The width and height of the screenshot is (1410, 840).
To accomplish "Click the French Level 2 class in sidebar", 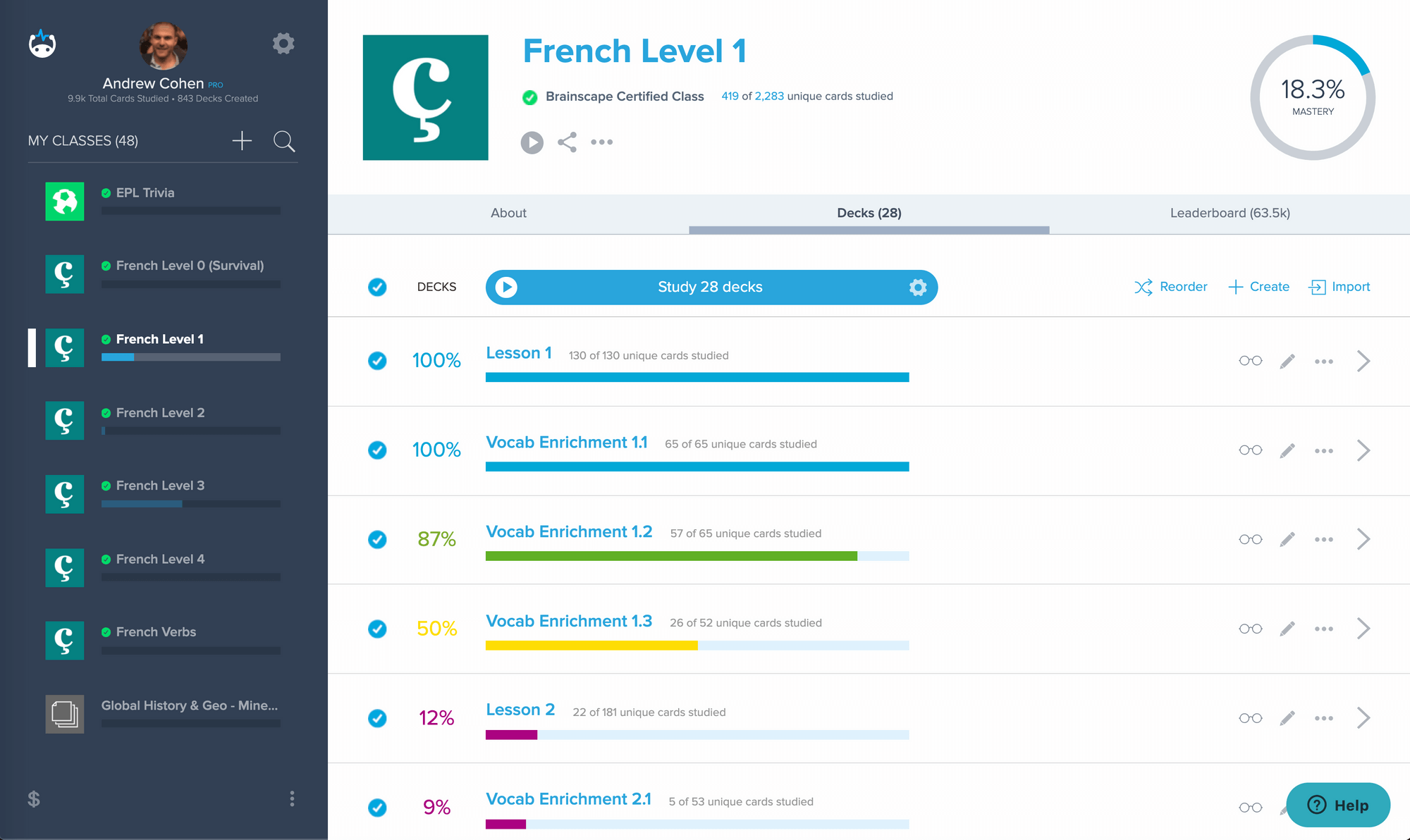I will [x=163, y=412].
